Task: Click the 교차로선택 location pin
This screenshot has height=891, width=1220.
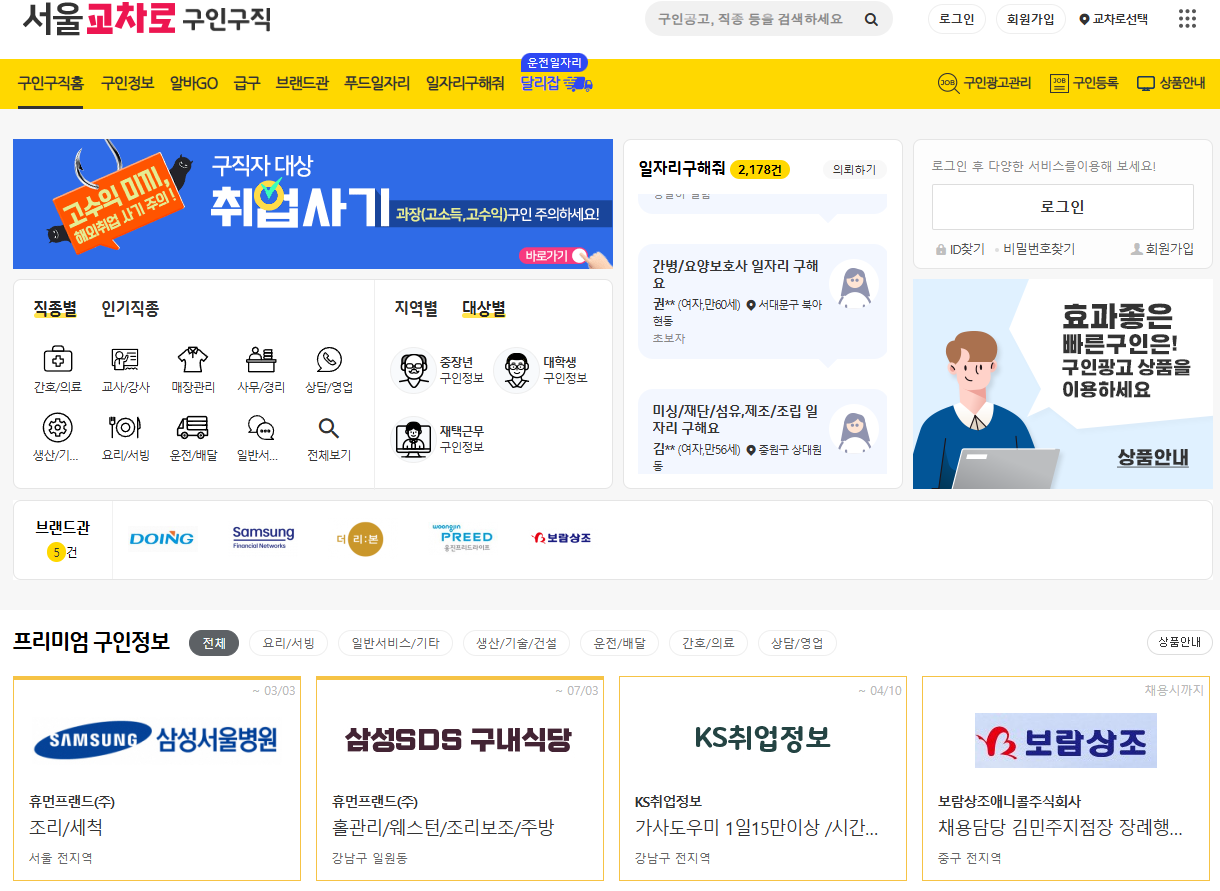Action: point(1084,19)
